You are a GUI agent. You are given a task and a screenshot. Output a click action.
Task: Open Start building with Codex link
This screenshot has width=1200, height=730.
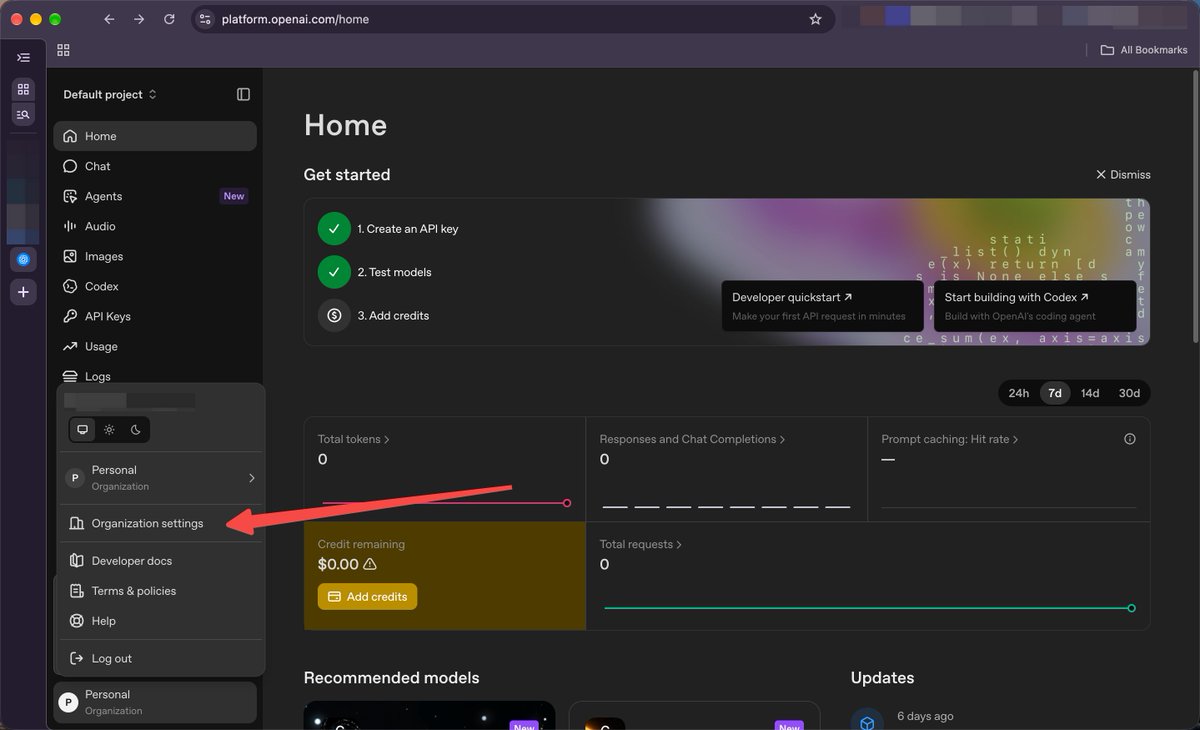click(1035, 306)
